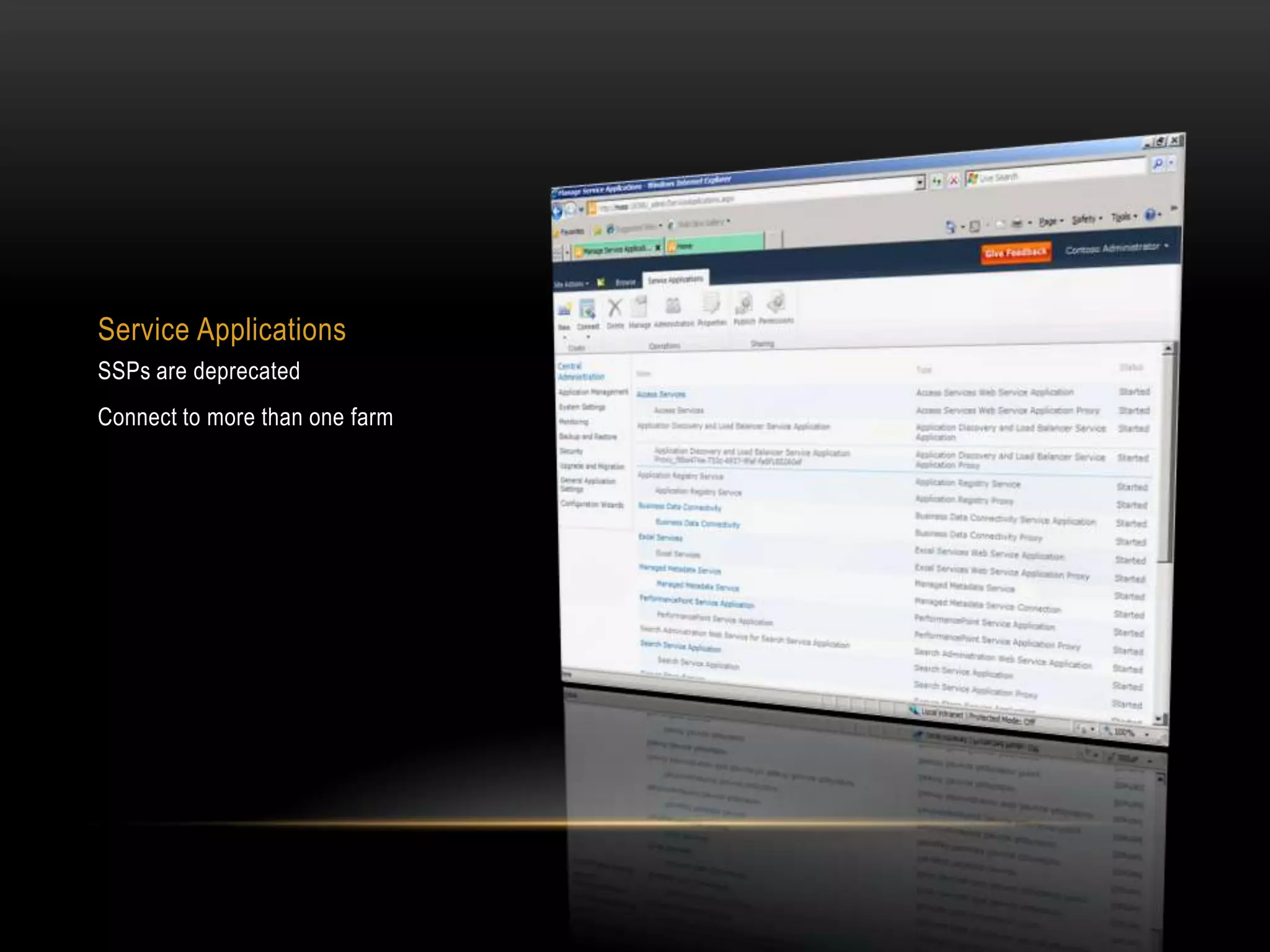Click the navigate up icon beside Site Actions

(x=600, y=283)
